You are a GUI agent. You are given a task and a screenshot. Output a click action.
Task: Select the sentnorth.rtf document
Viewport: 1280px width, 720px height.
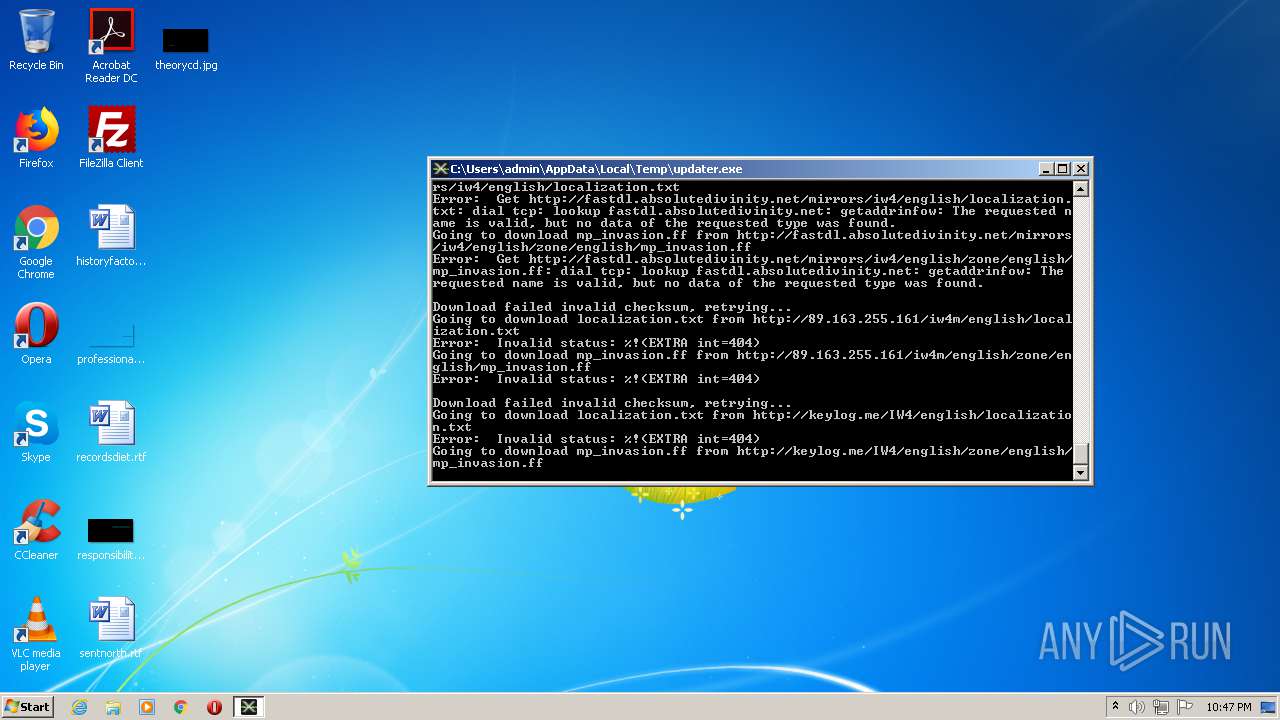pos(111,628)
